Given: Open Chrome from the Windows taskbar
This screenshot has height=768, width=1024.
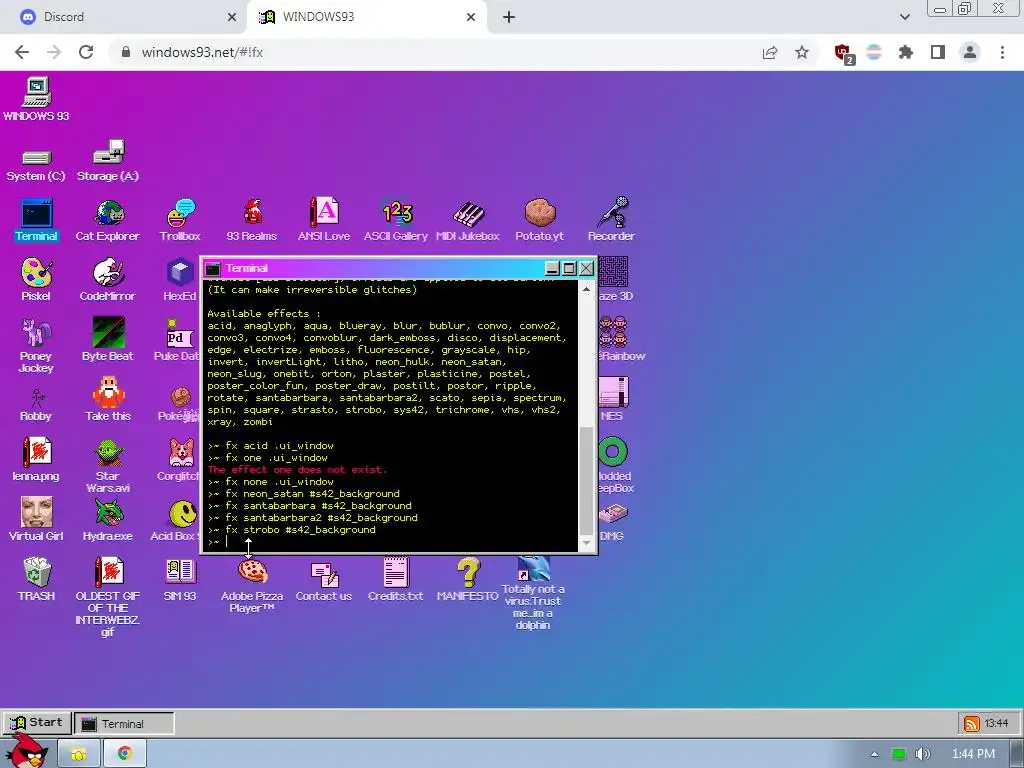Looking at the screenshot, I should [x=124, y=754].
